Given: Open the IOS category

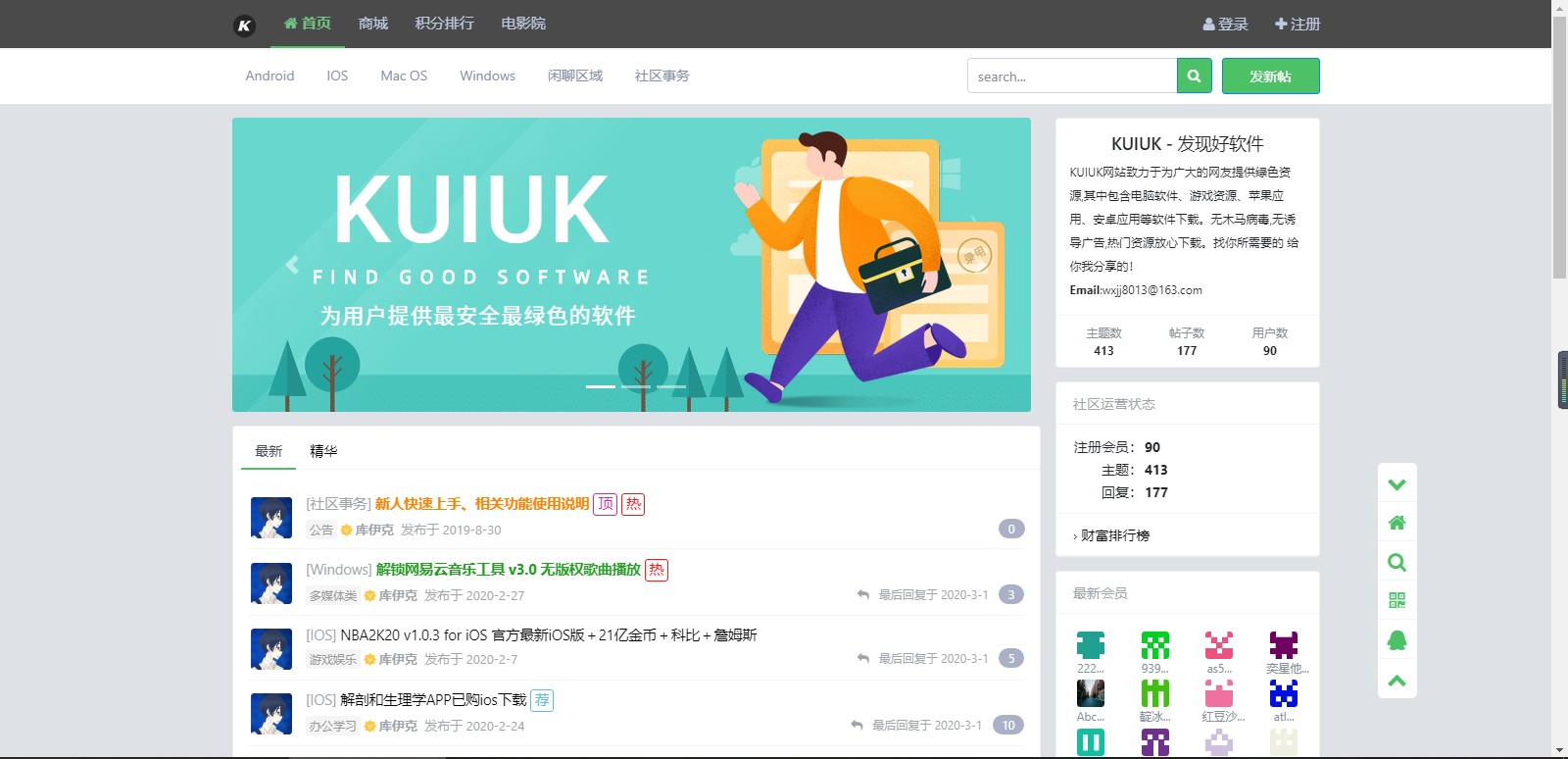Looking at the screenshot, I should (x=337, y=76).
